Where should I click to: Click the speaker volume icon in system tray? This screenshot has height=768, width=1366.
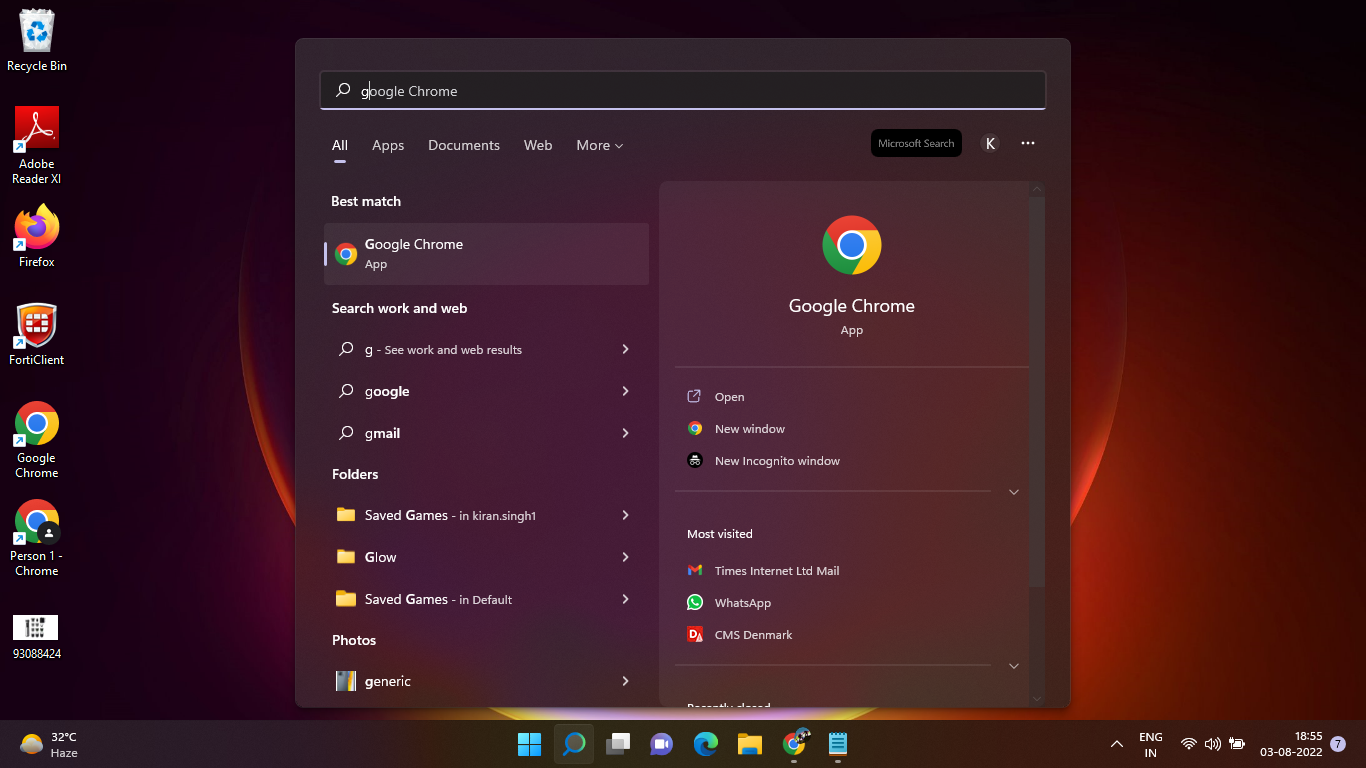(1213, 744)
